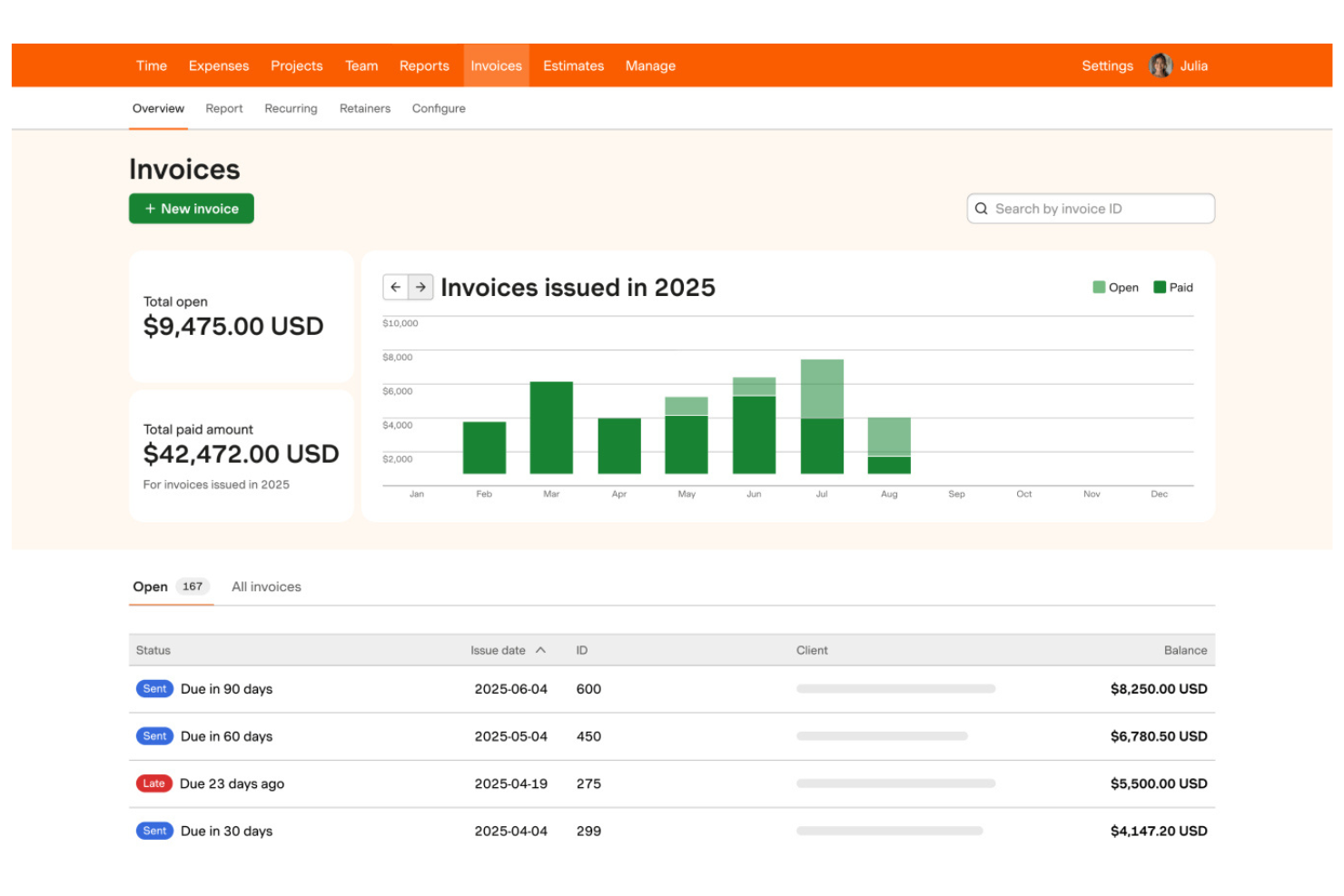Switch to the All invoices tab

[265, 586]
